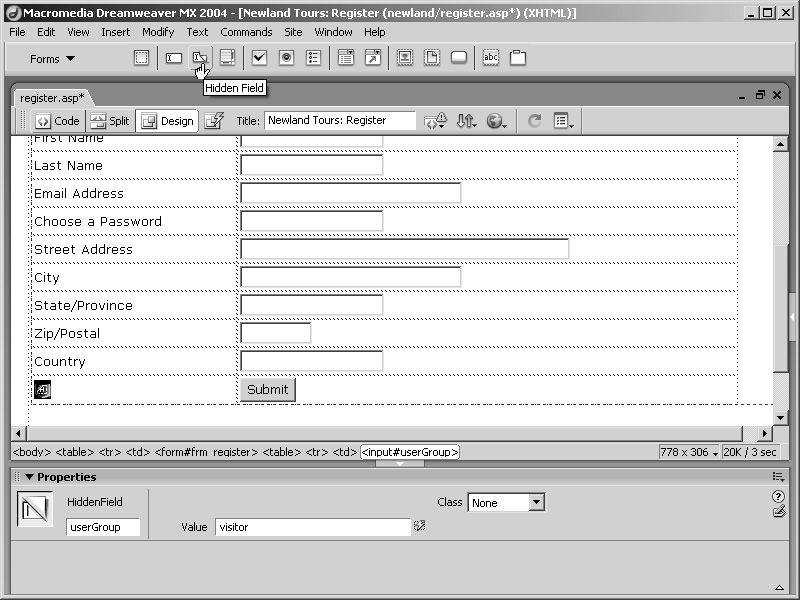Image resolution: width=800 pixels, height=600 pixels.
Task: Click the Hidden Field insert icon
Action: (200, 58)
